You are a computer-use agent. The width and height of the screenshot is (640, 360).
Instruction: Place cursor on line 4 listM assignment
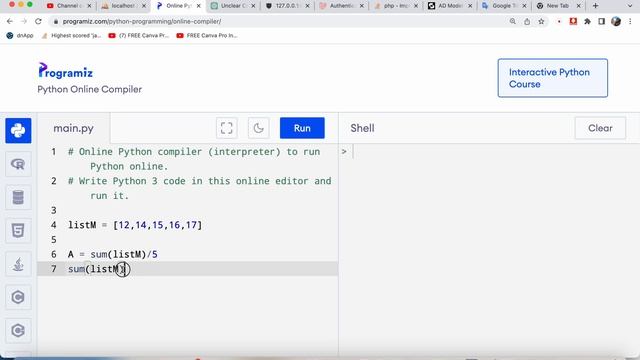135,225
